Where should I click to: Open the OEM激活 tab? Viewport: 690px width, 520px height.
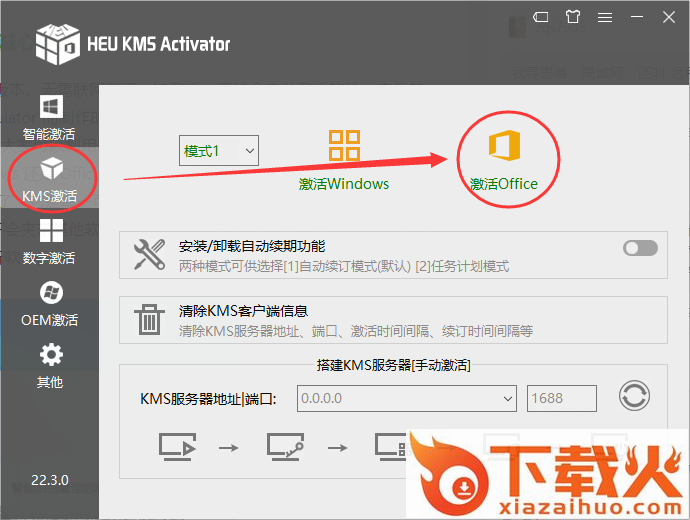(49, 305)
